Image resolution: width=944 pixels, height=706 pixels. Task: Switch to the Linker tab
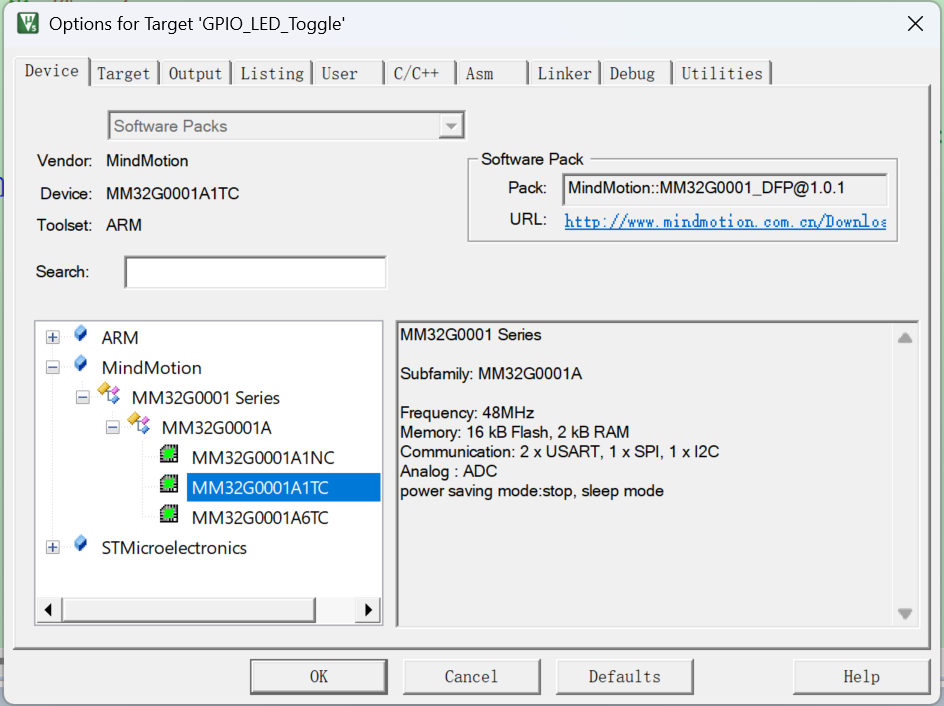click(x=564, y=73)
